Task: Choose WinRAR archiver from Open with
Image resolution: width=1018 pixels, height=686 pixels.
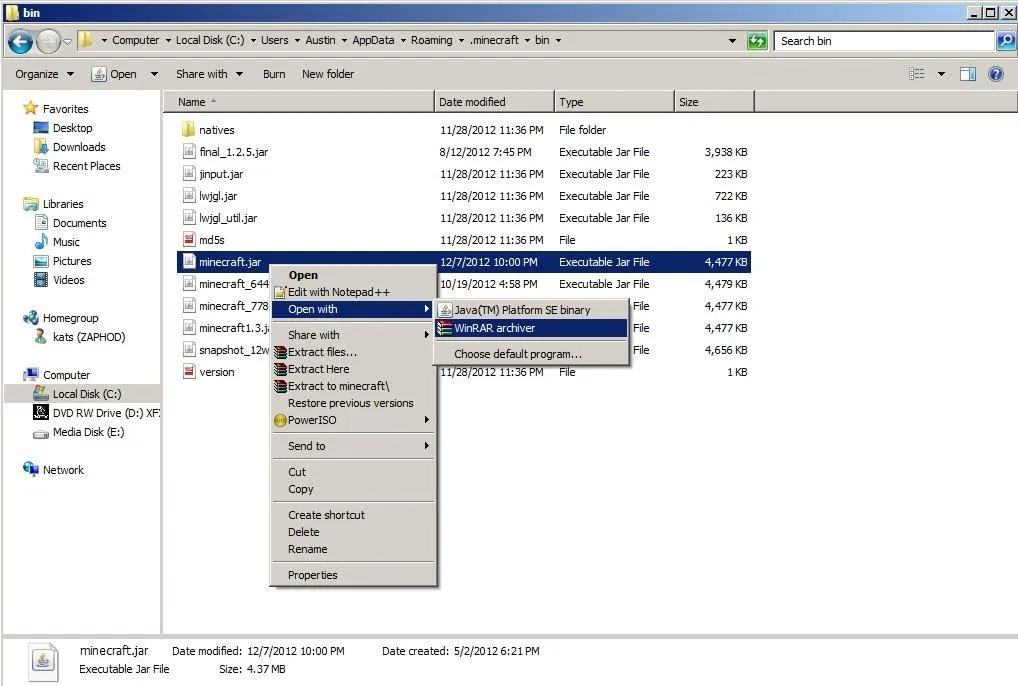Action: 531,328
